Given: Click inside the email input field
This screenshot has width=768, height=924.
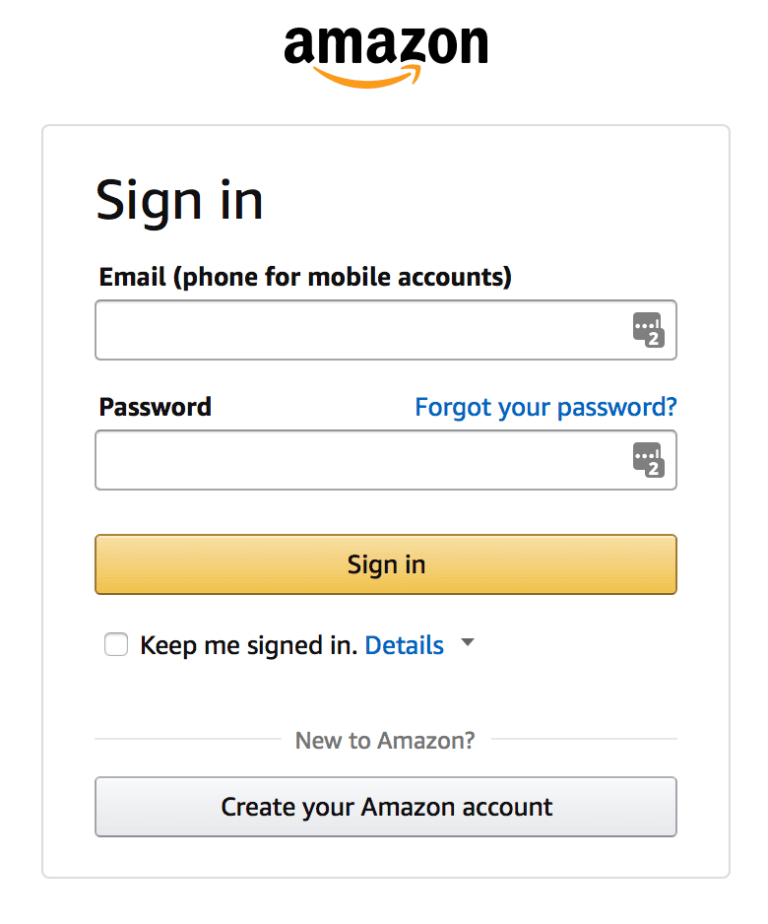Looking at the screenshot, I should (350, 330).
